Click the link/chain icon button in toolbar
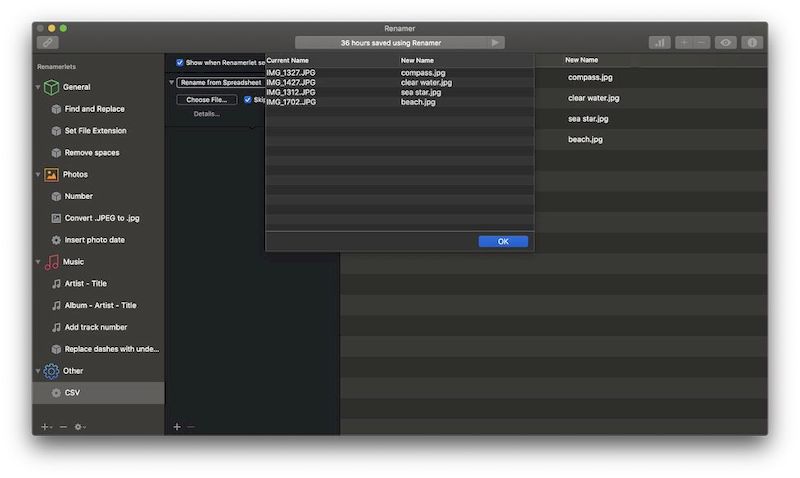This screenshot has width=800, height=478. point(48,43)
